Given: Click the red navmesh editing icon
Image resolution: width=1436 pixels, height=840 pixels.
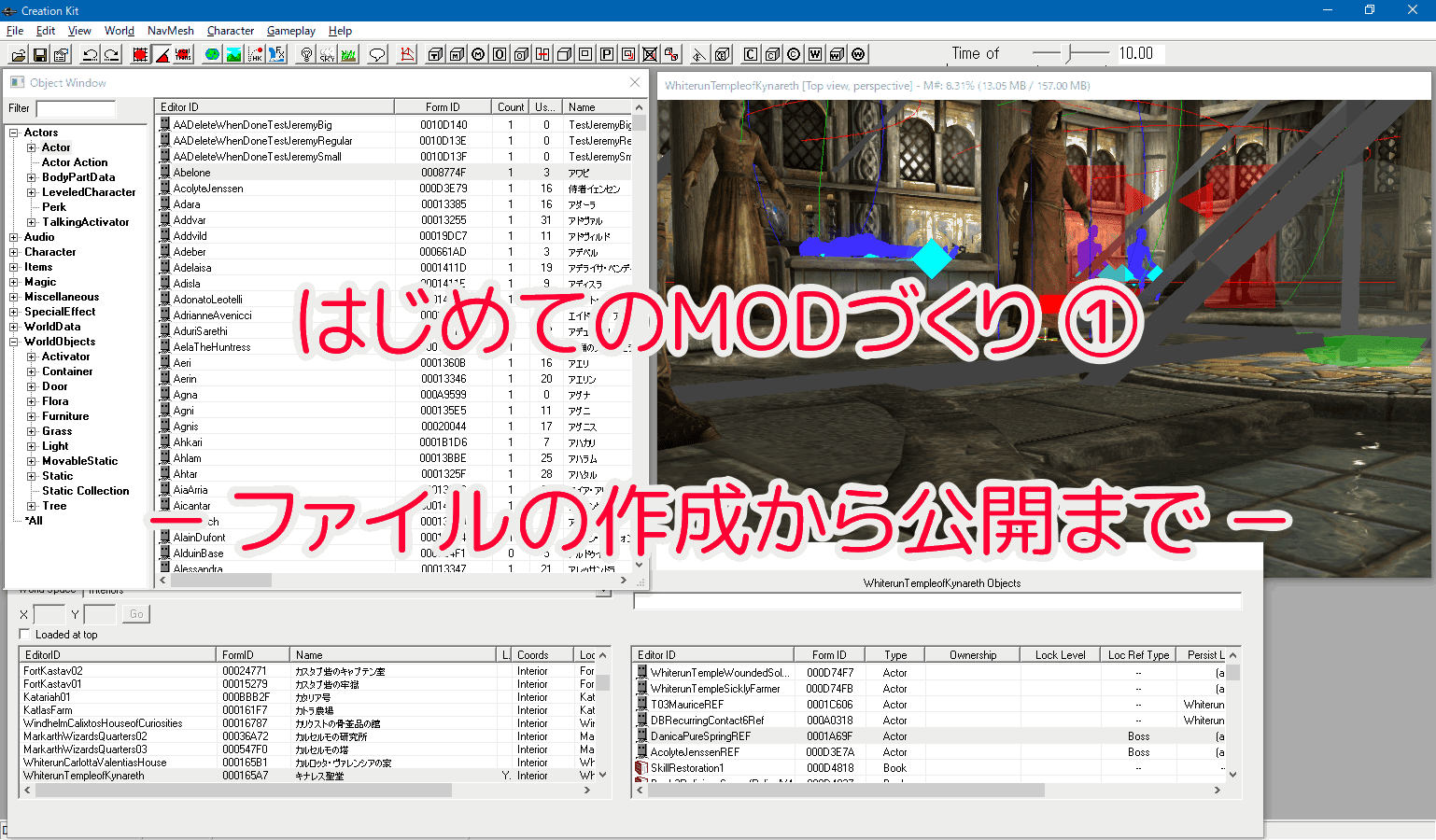Looking at the screenshot, I should (407, 54).
